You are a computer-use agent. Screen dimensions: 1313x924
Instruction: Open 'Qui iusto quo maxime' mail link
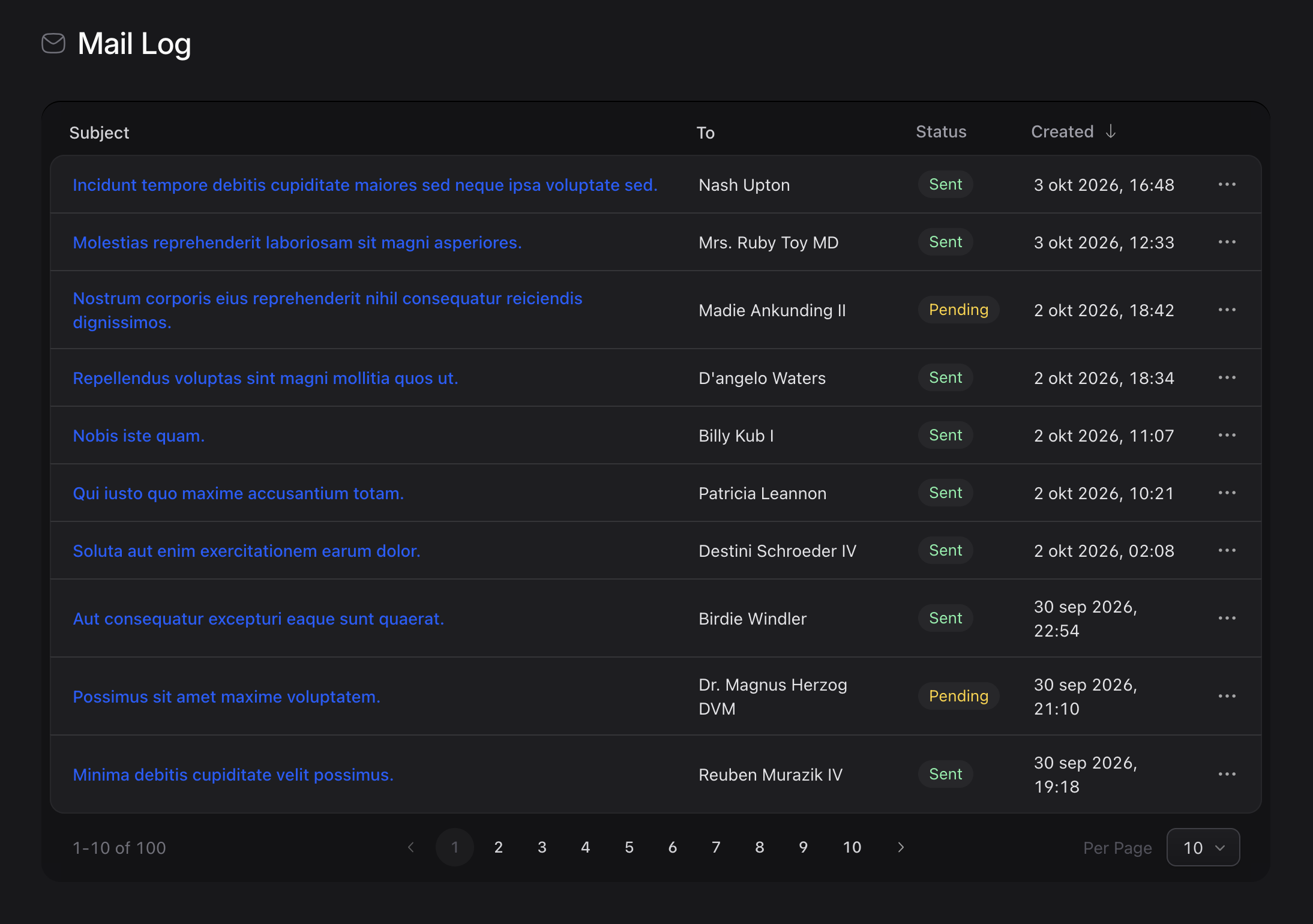[238, 493]
